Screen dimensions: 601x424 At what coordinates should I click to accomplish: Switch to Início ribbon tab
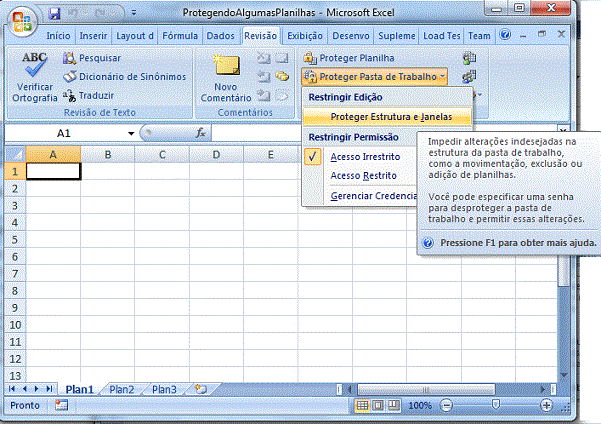pos(58,36)
